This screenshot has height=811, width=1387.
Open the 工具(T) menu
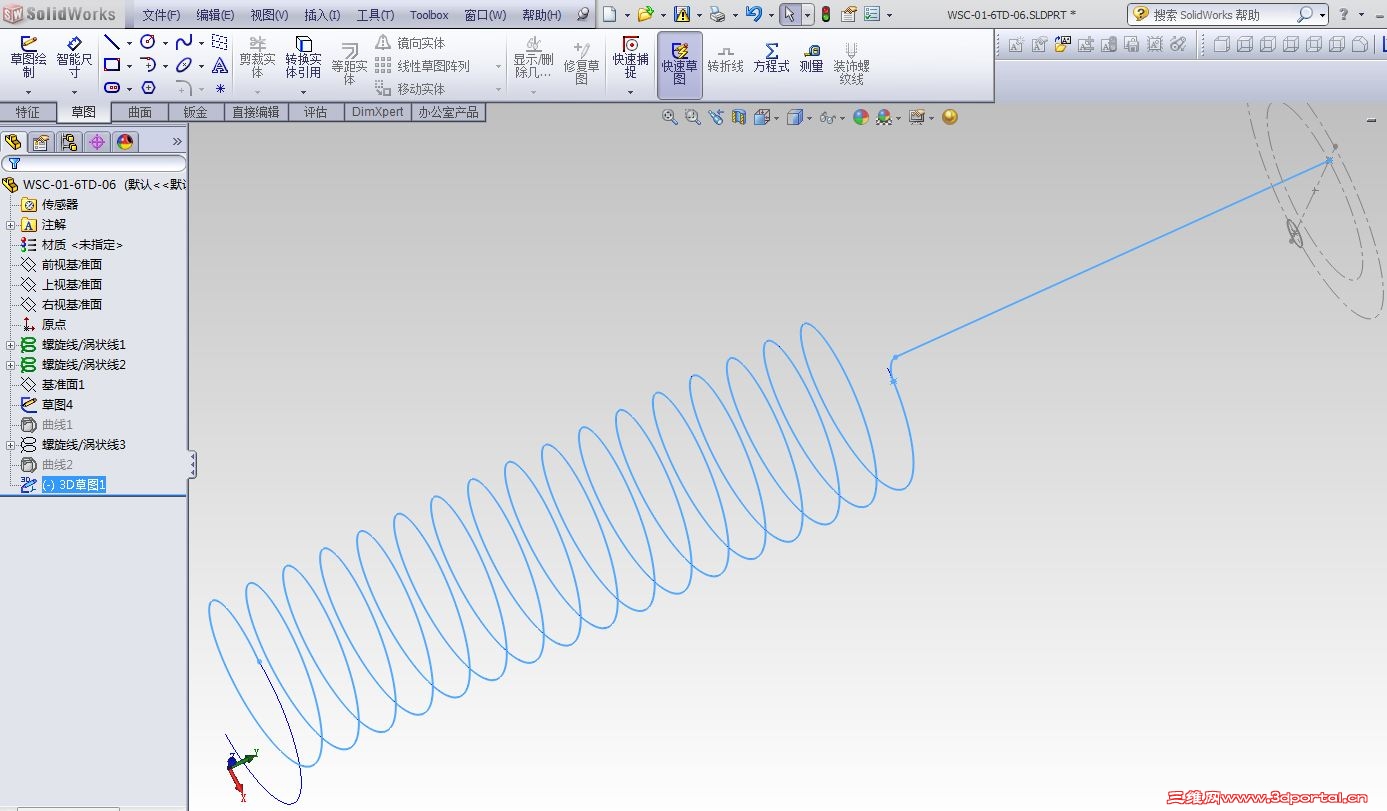[x=375, y=15]
